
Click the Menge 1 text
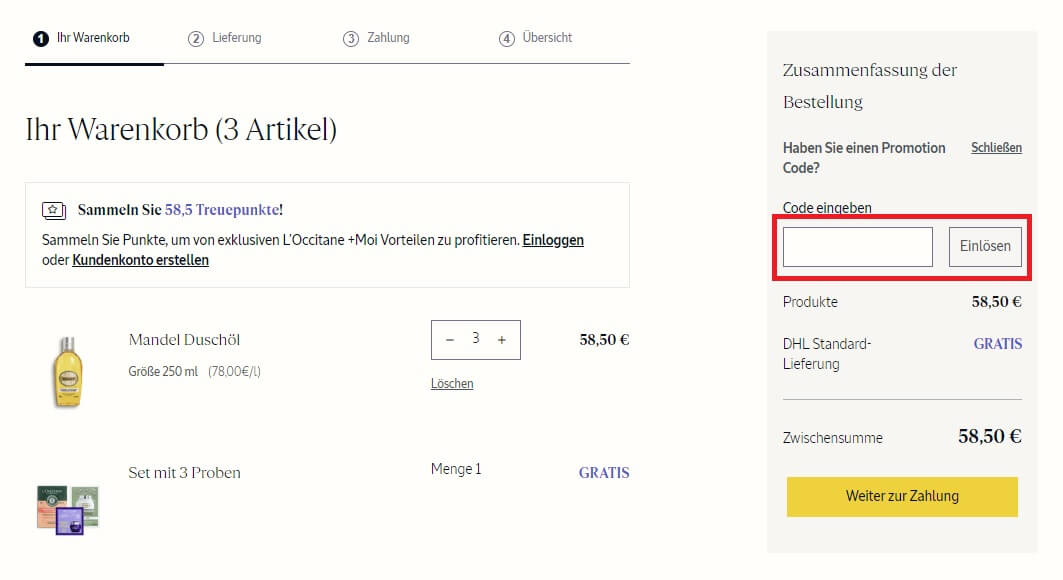456,469
